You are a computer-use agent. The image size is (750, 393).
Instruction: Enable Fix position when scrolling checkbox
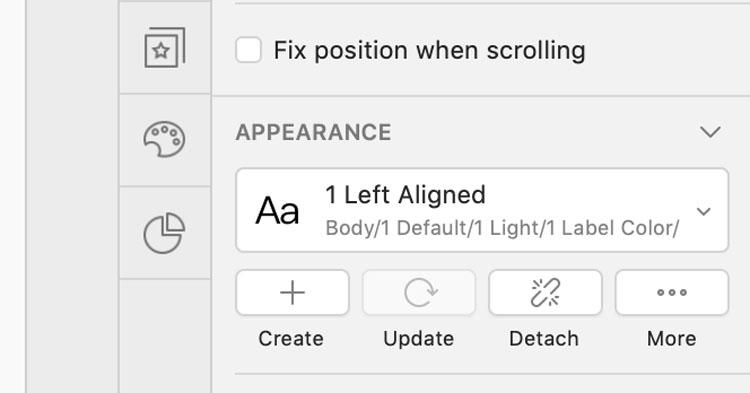pyautogui.click(x=248, y=50)
